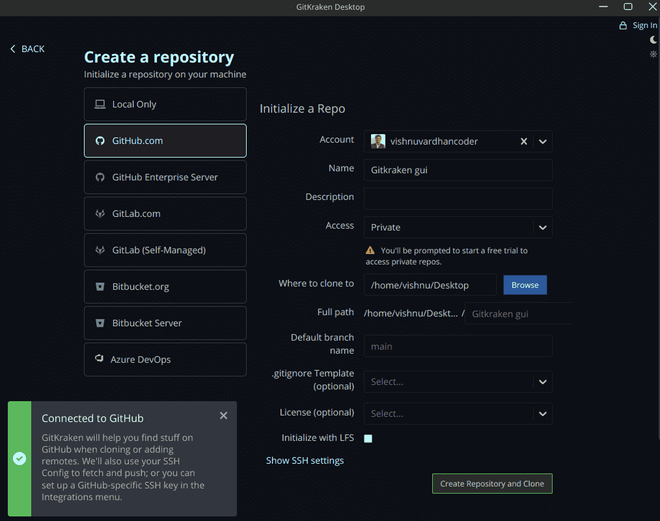Dismiss the Connected to GitHub notification
660x521 pixels.
pyautogui.click(x=223, y=415)
